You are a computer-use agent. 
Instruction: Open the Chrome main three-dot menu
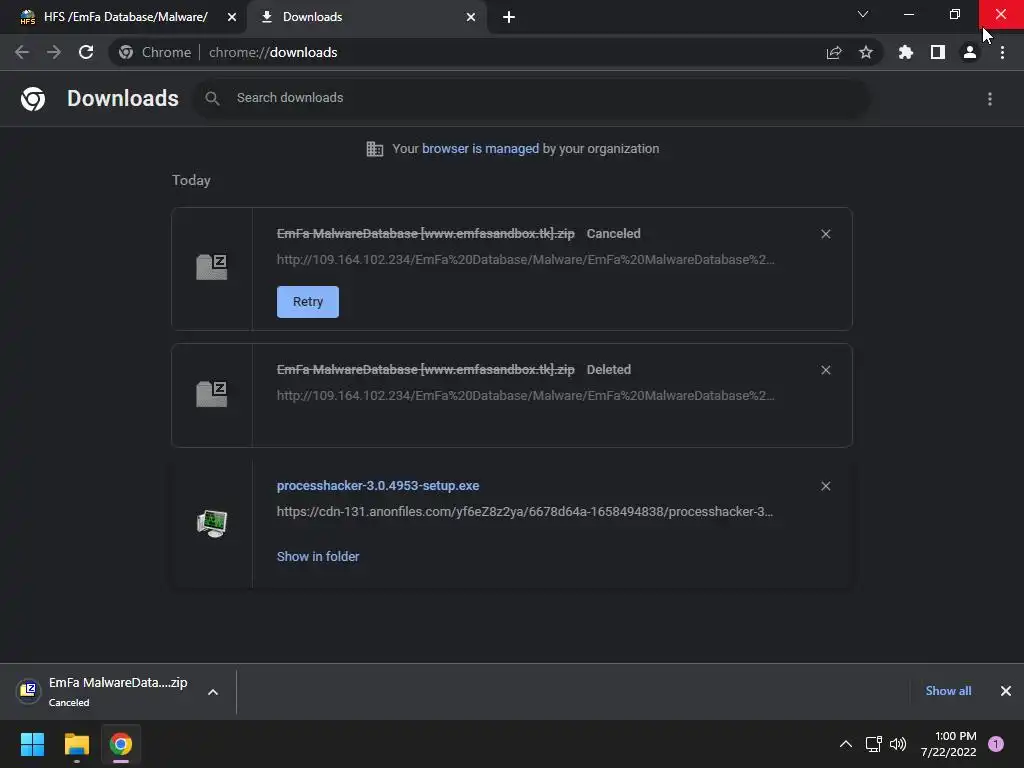[1002, 52]
